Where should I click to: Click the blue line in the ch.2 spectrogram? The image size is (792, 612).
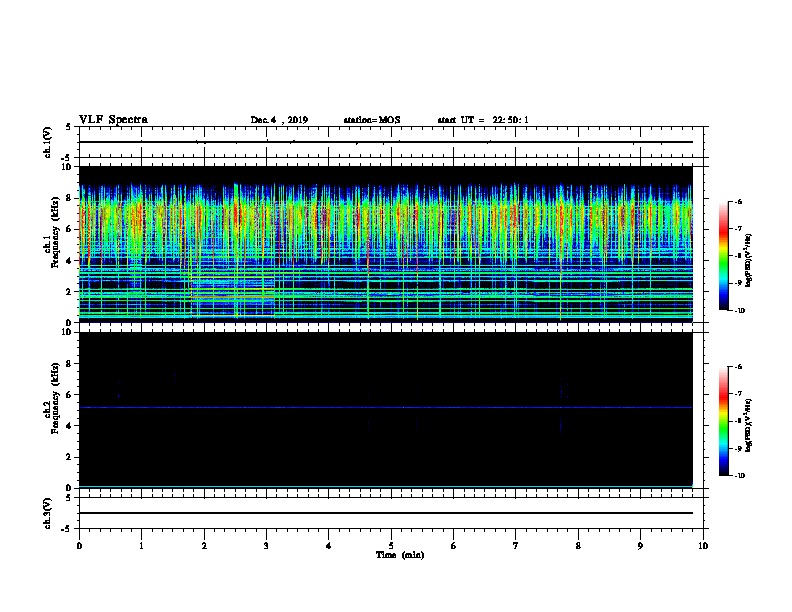pos(386,407)
